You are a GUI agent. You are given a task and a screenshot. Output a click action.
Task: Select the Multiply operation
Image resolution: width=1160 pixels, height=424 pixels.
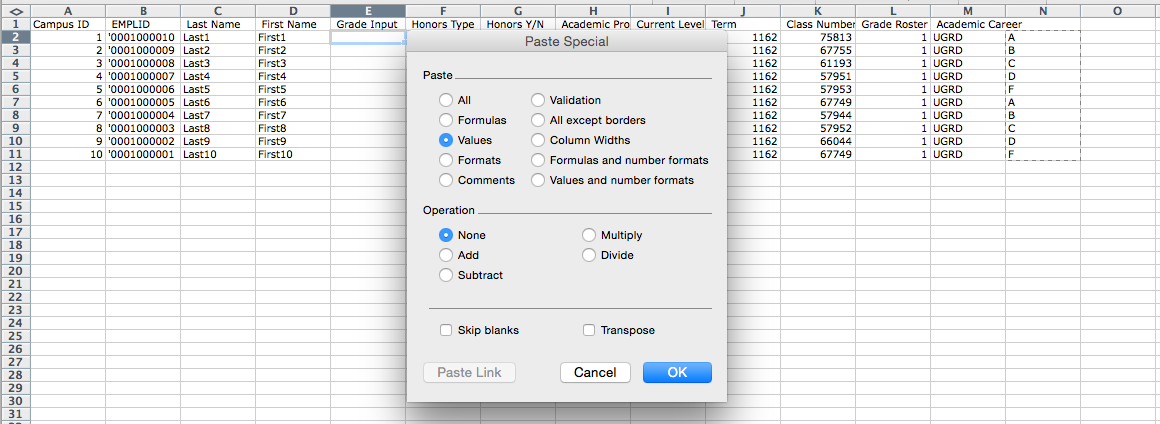click(x=589, y=235)
